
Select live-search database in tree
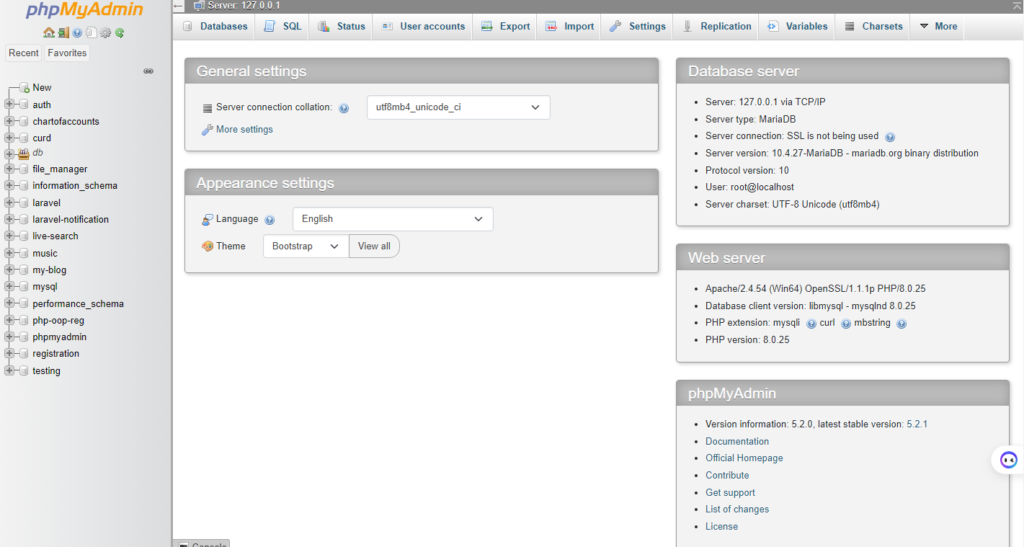click(56, 236)
